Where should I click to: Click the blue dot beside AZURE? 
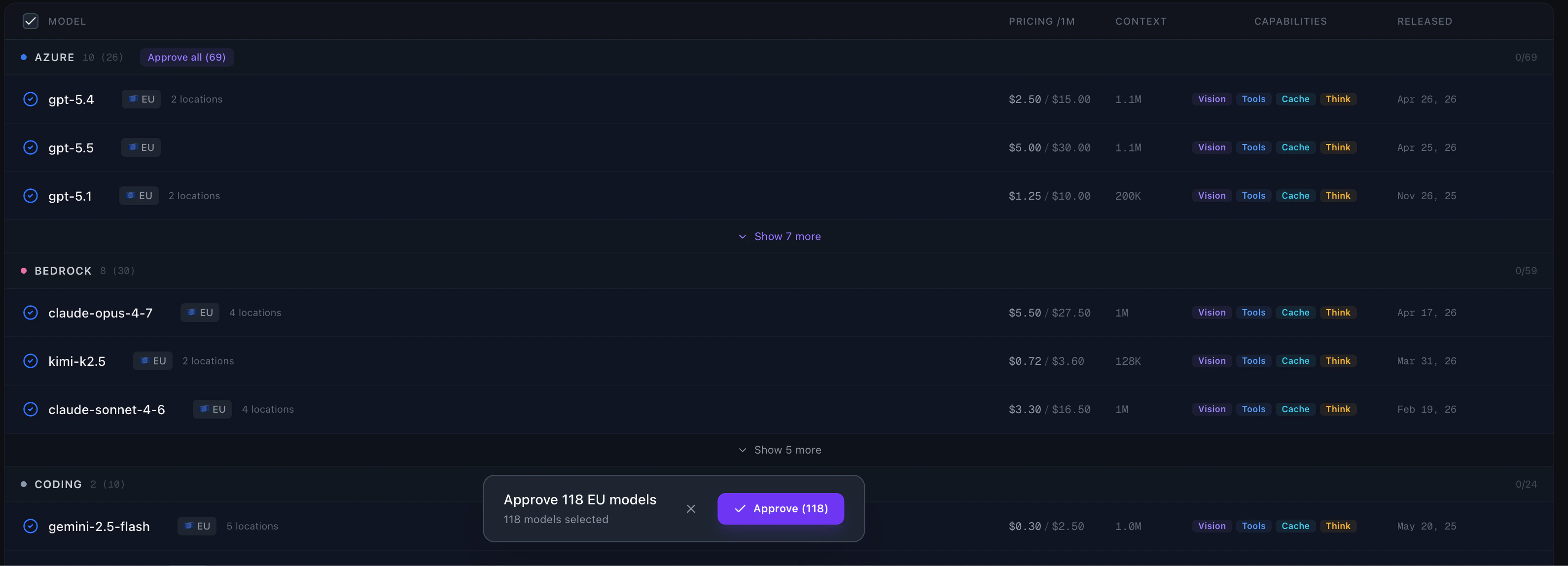(x=24, y=57)
